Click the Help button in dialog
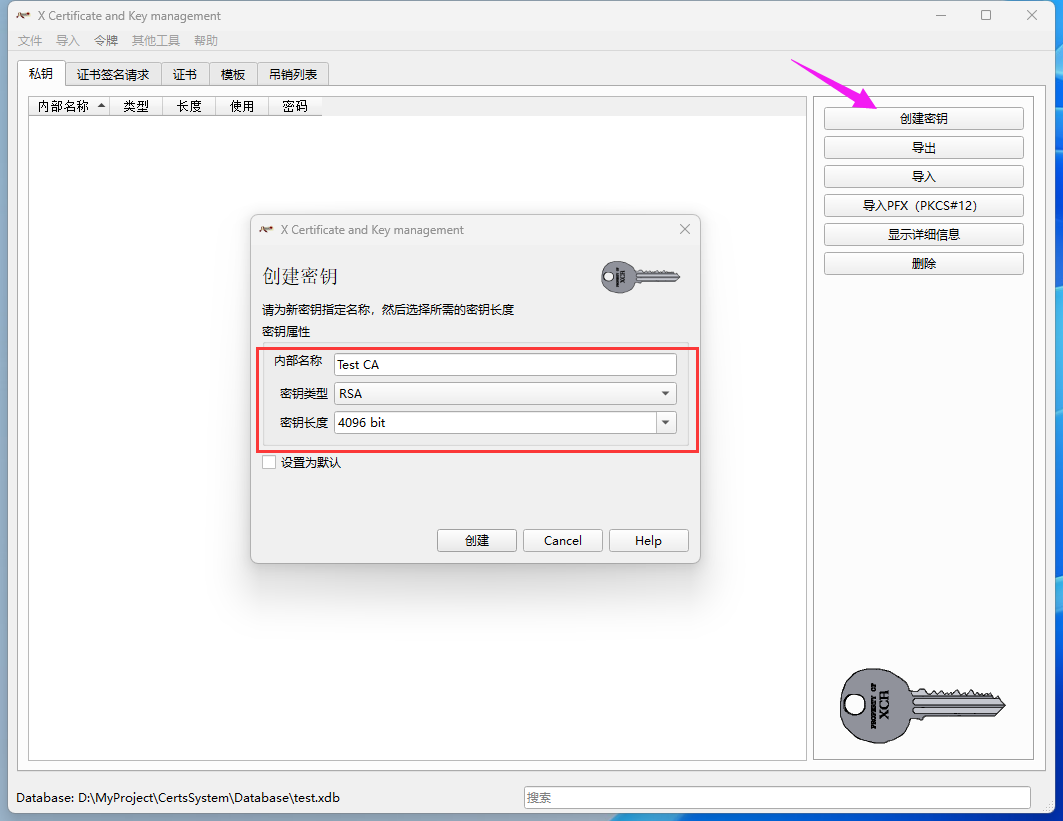 (648, 541)
